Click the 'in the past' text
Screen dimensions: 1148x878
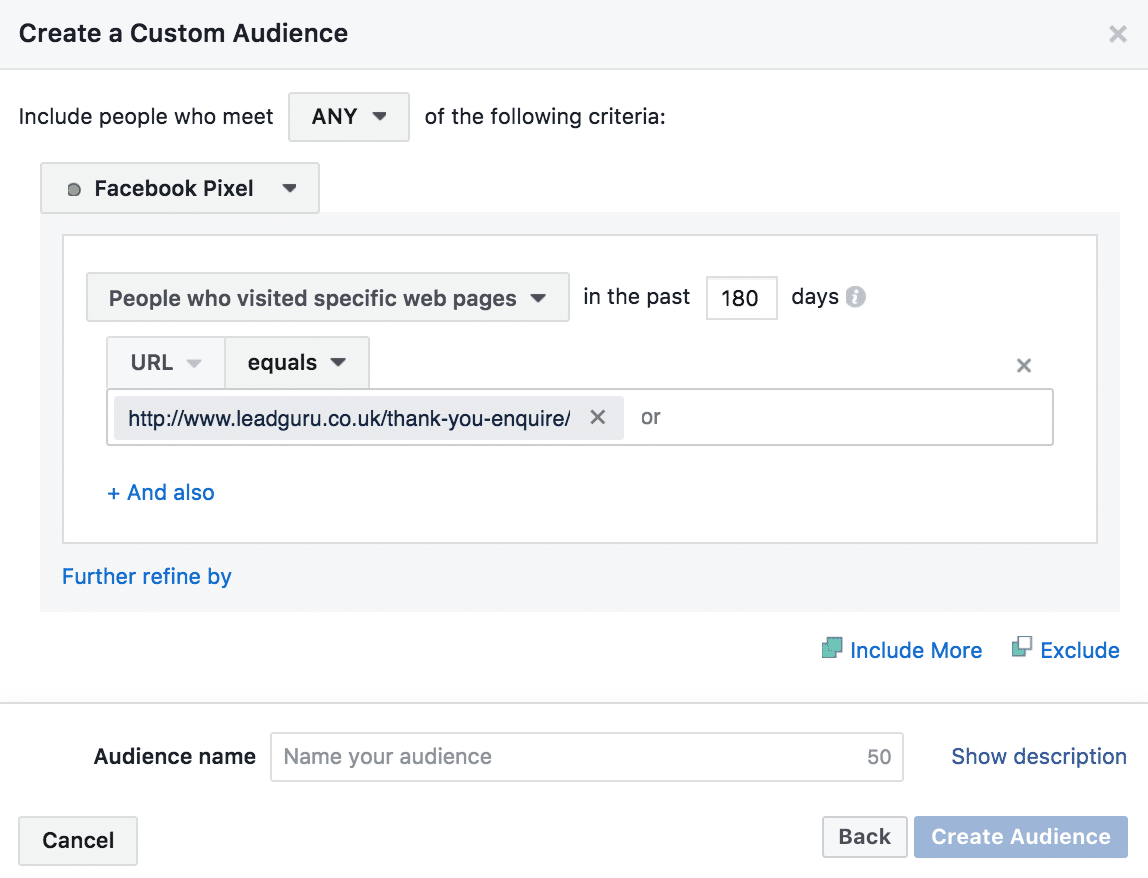pyautogui.click(x=636, y=297)
